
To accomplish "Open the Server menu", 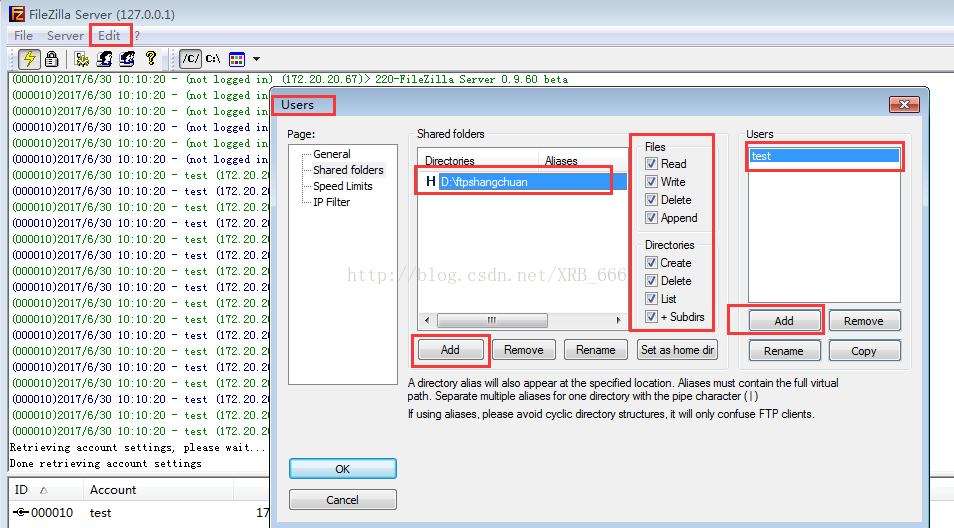I will (65, 35).
